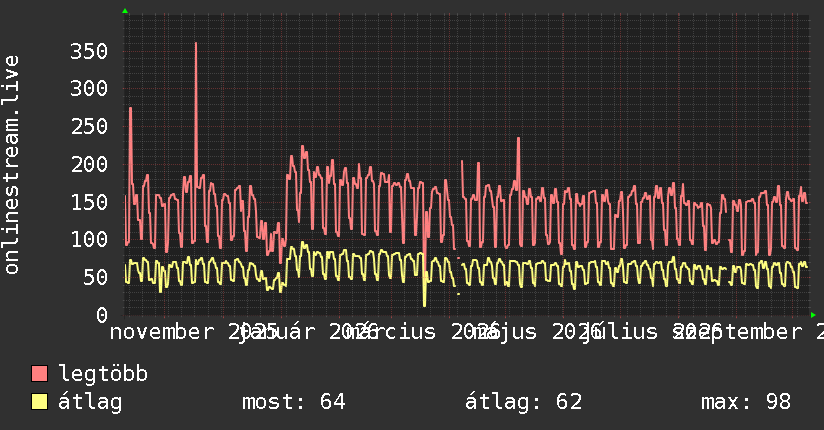Click the 150 y-axis label
The image size is (824, 430).
(89, 202)
